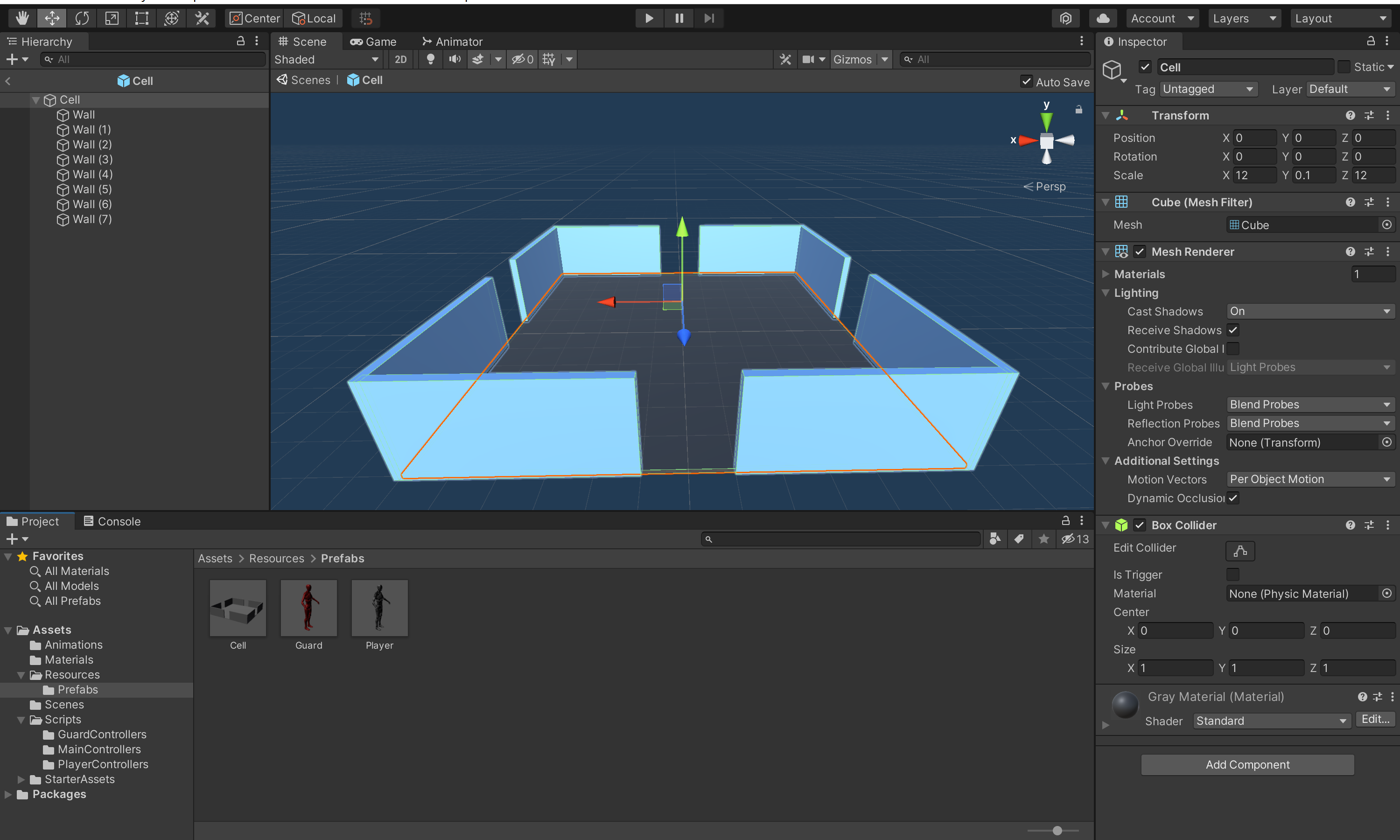This screenshot has width=1400, height=840.
Task: Open Motion Vectors dropdown
Action: point(1310,479)
